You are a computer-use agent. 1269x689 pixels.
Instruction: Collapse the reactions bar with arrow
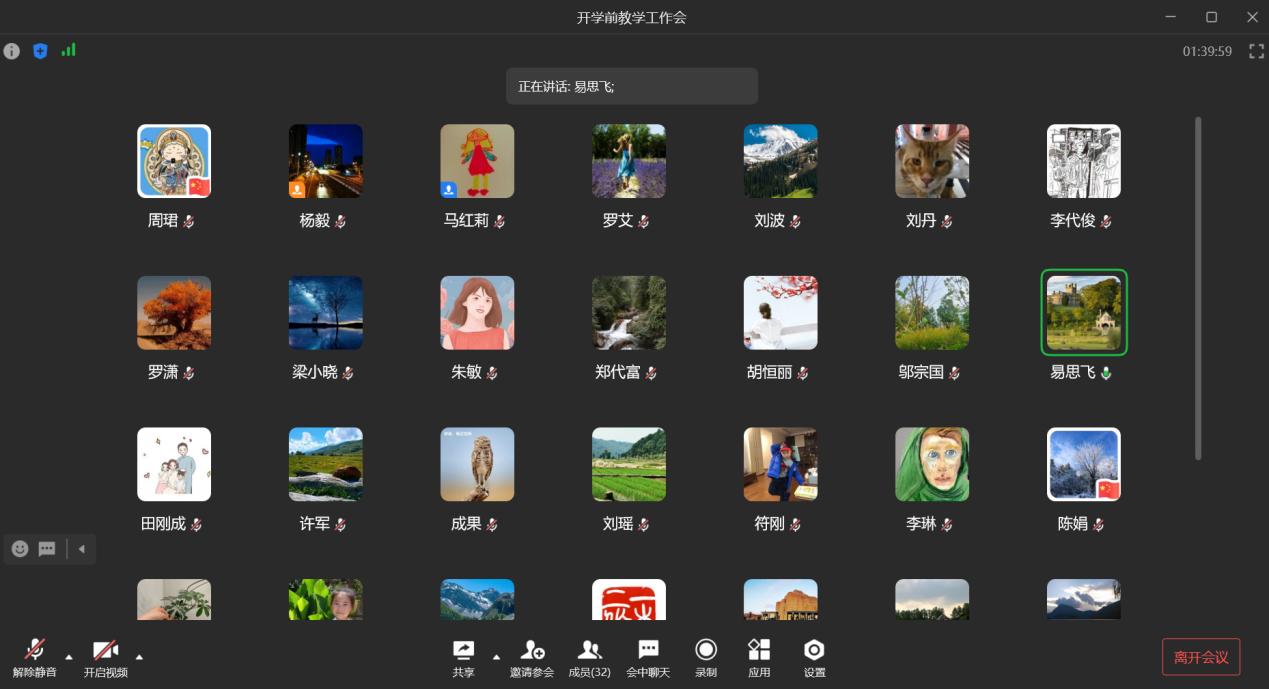pos(82,549)
